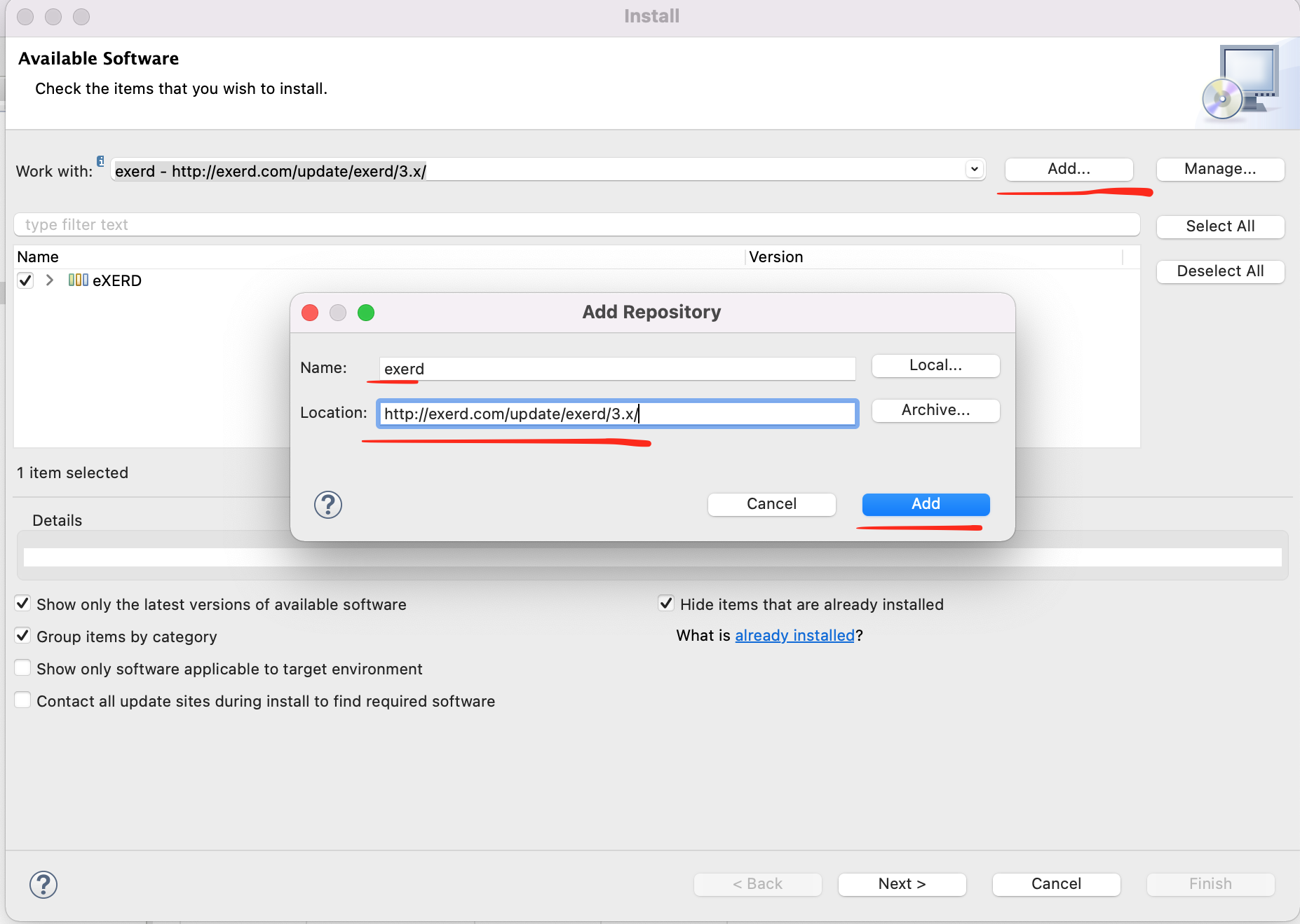Image resolution: width=1300 pixels, height=924 pixels.
Task: Open the already installed link
Action: (794, 636)
